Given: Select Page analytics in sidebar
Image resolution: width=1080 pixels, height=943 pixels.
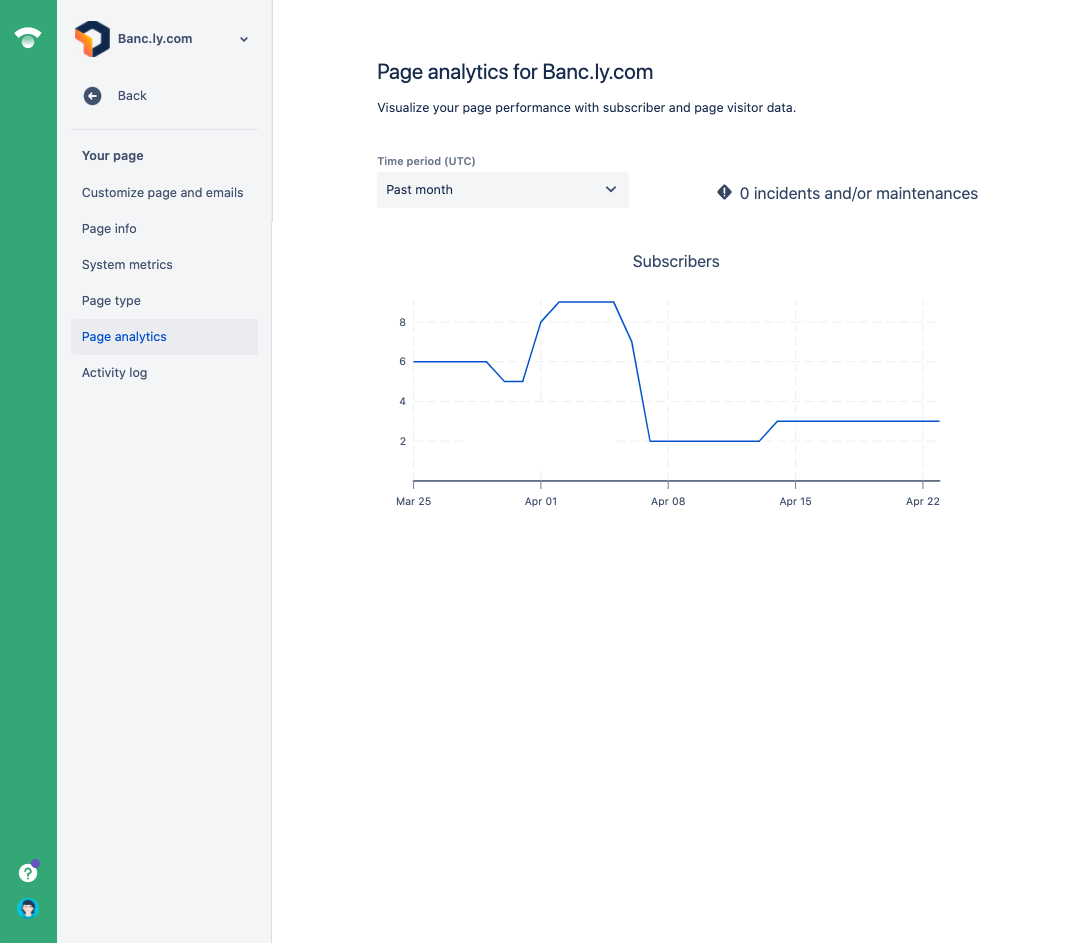Looking at the screenshot, I should point(165,337).
